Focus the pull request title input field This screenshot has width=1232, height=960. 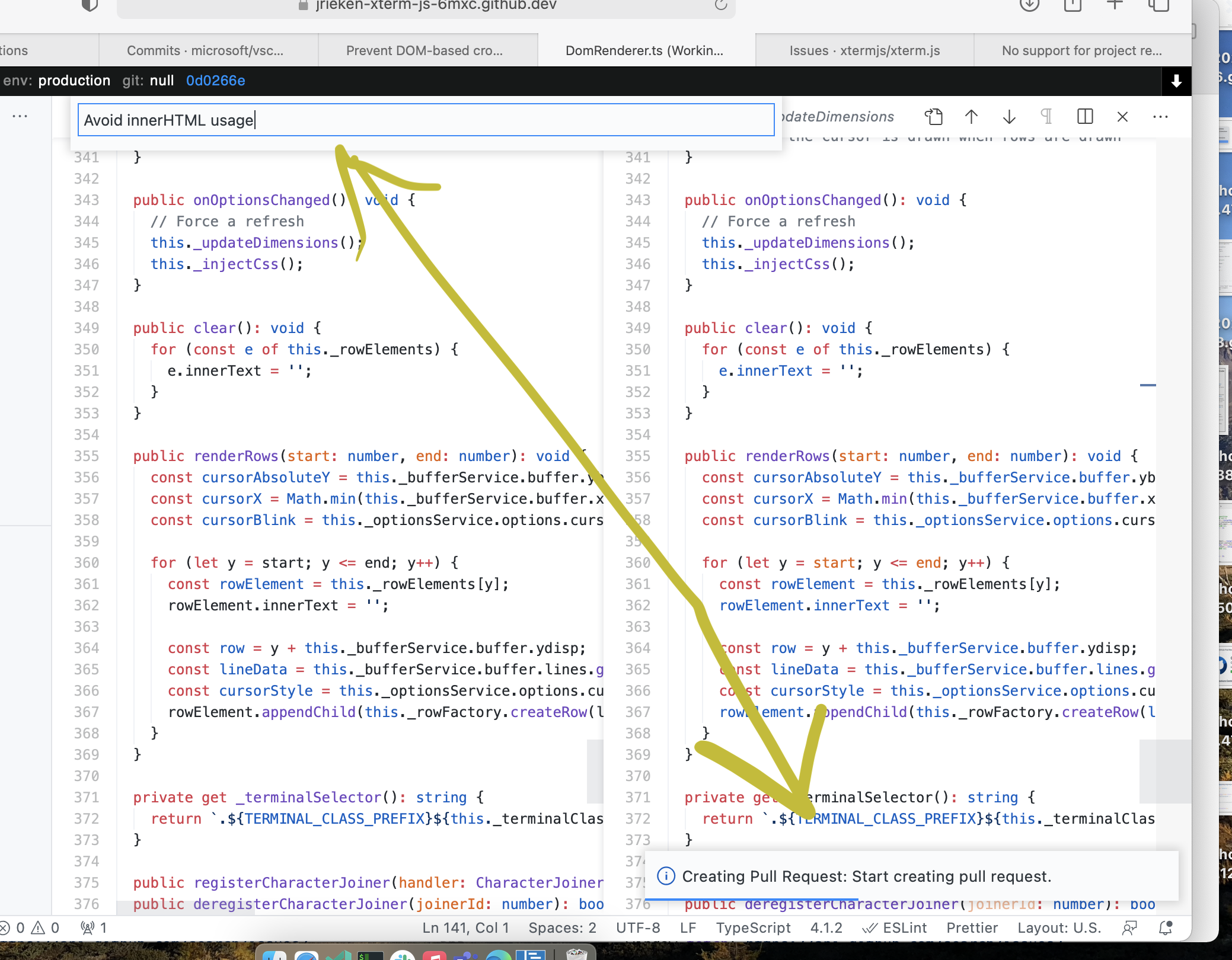pos(426,120)
